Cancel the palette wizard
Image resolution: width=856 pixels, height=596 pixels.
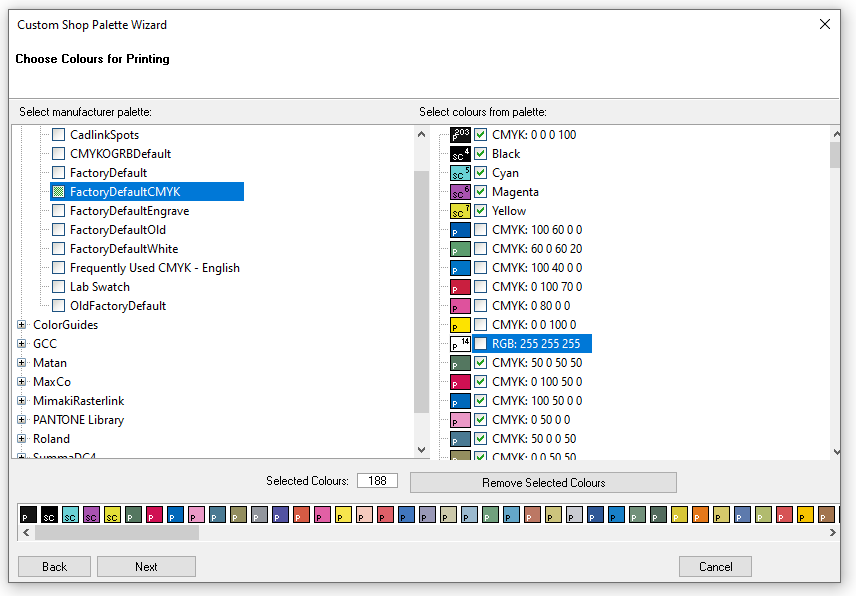point(715,567)
